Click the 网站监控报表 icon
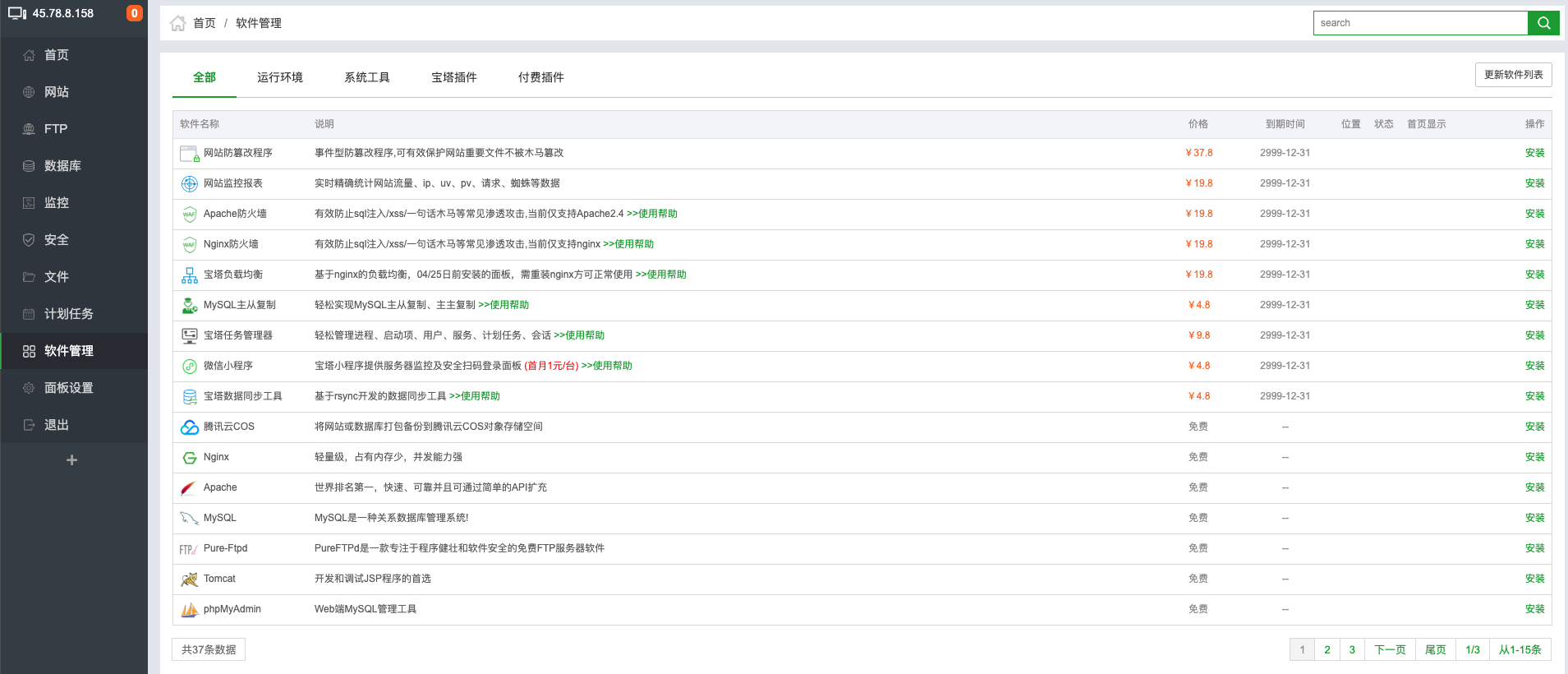The width and height of the screenshot is (1568, 674). (x=190, y=184)
